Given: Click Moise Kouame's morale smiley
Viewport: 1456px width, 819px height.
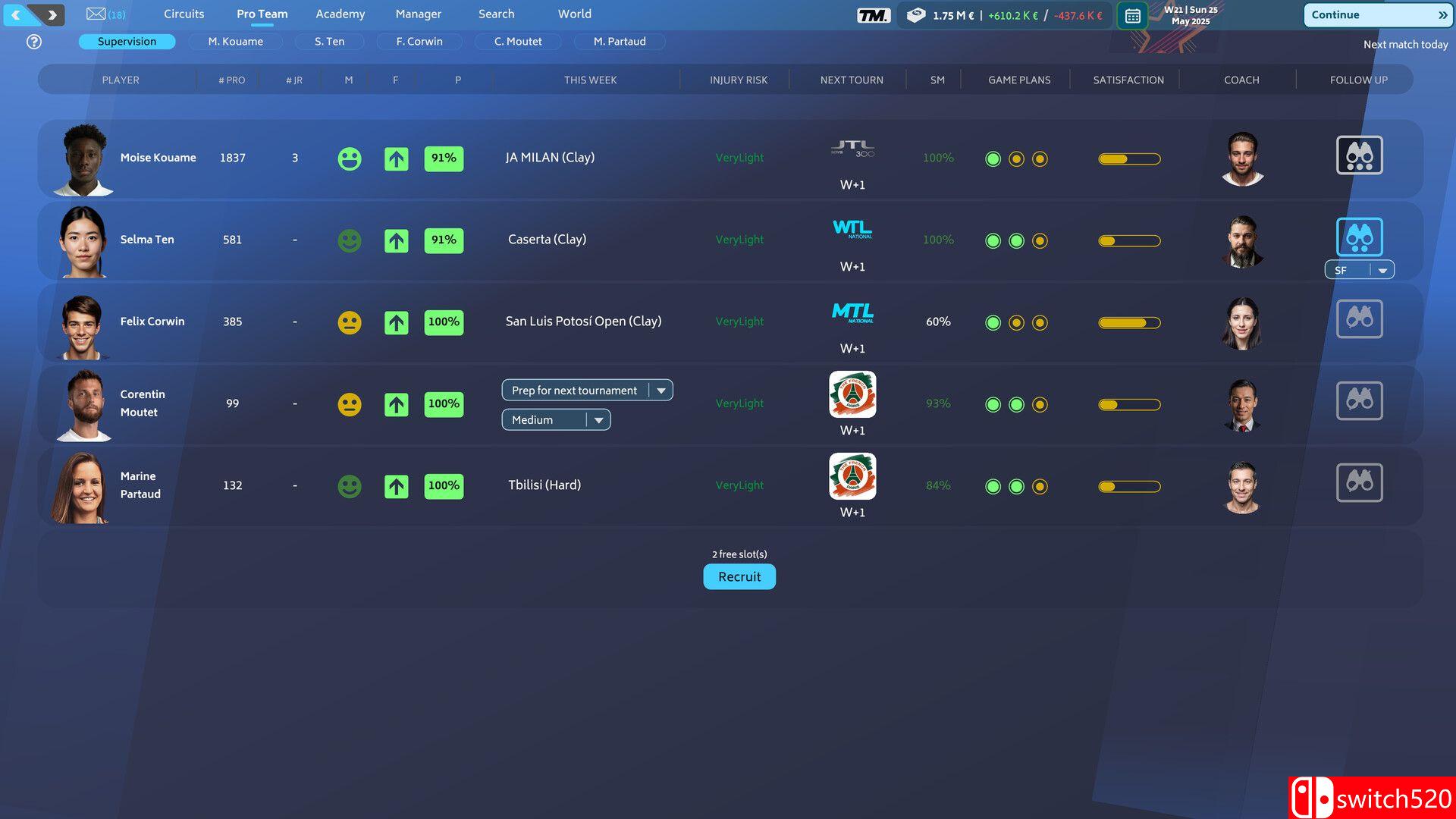Looking at the screenshot, I should click(350, 159).
